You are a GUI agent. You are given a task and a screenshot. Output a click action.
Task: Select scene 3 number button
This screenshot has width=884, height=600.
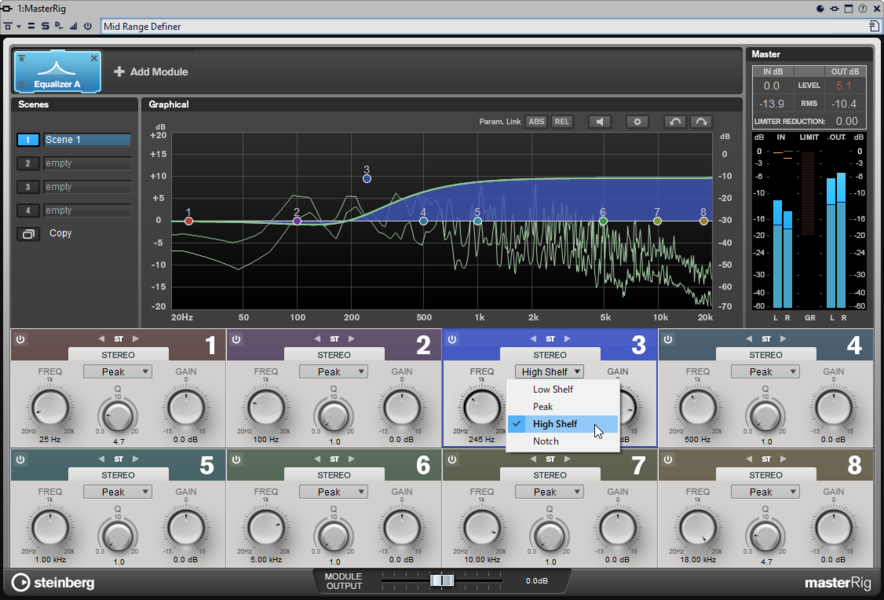coord(28,187)
